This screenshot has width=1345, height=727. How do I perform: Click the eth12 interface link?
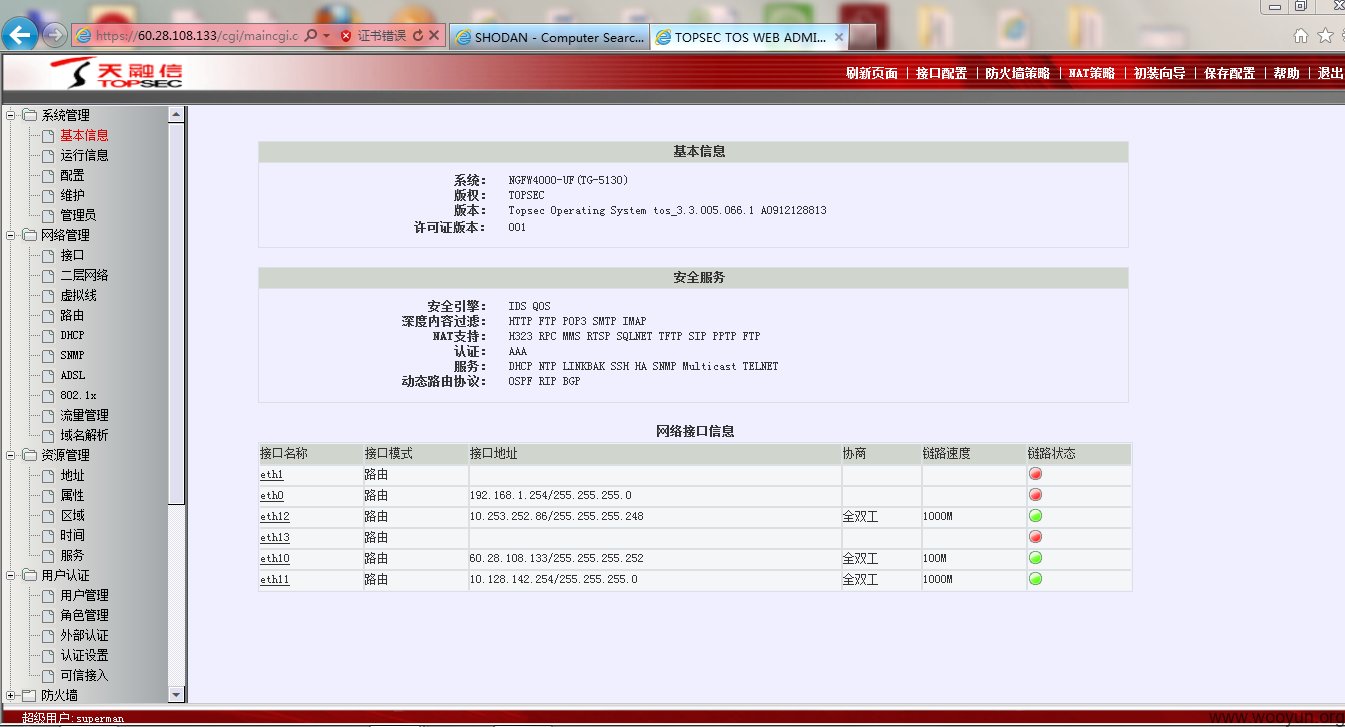[x=275, y=517]
